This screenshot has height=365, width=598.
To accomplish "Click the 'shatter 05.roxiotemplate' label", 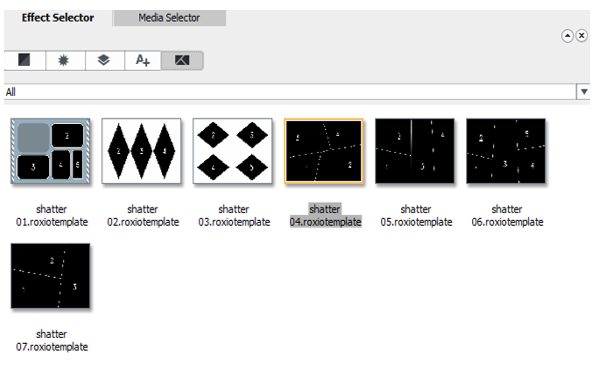I will tap(416, 215).
